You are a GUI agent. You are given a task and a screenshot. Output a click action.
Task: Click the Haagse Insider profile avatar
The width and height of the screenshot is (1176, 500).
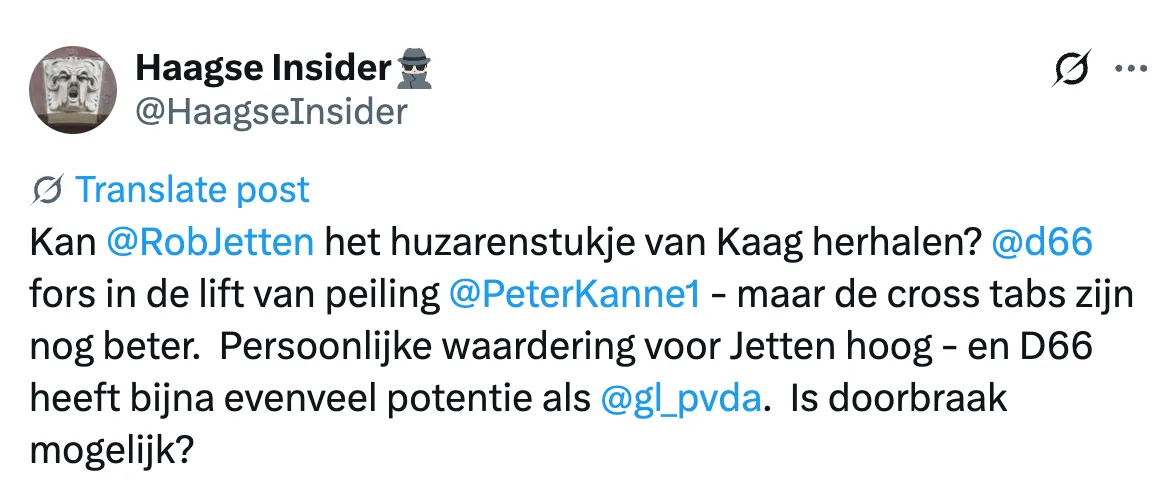click(73, 90)
